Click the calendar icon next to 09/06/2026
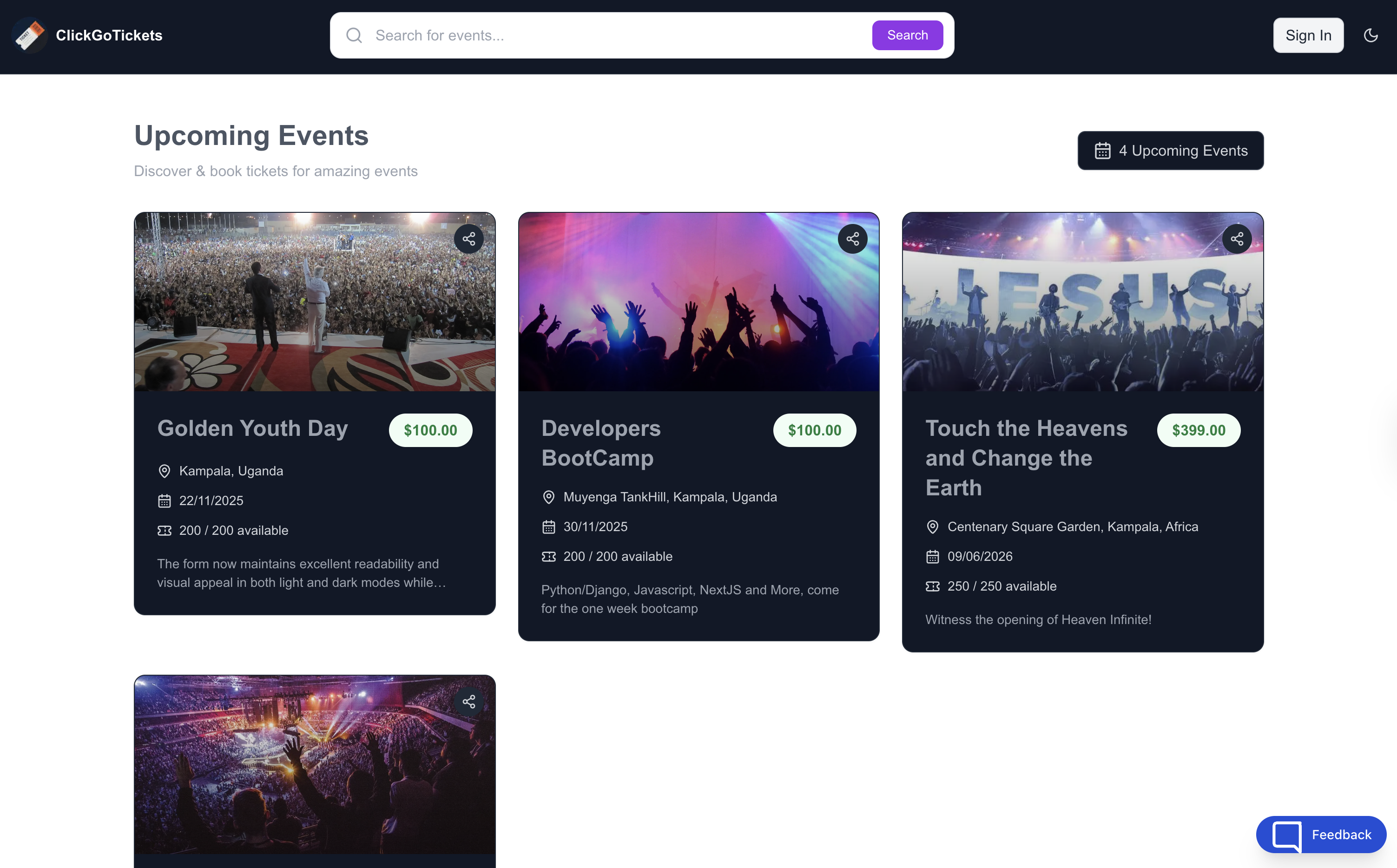Viewport: 1397px width, 868px height. point(932,556)
